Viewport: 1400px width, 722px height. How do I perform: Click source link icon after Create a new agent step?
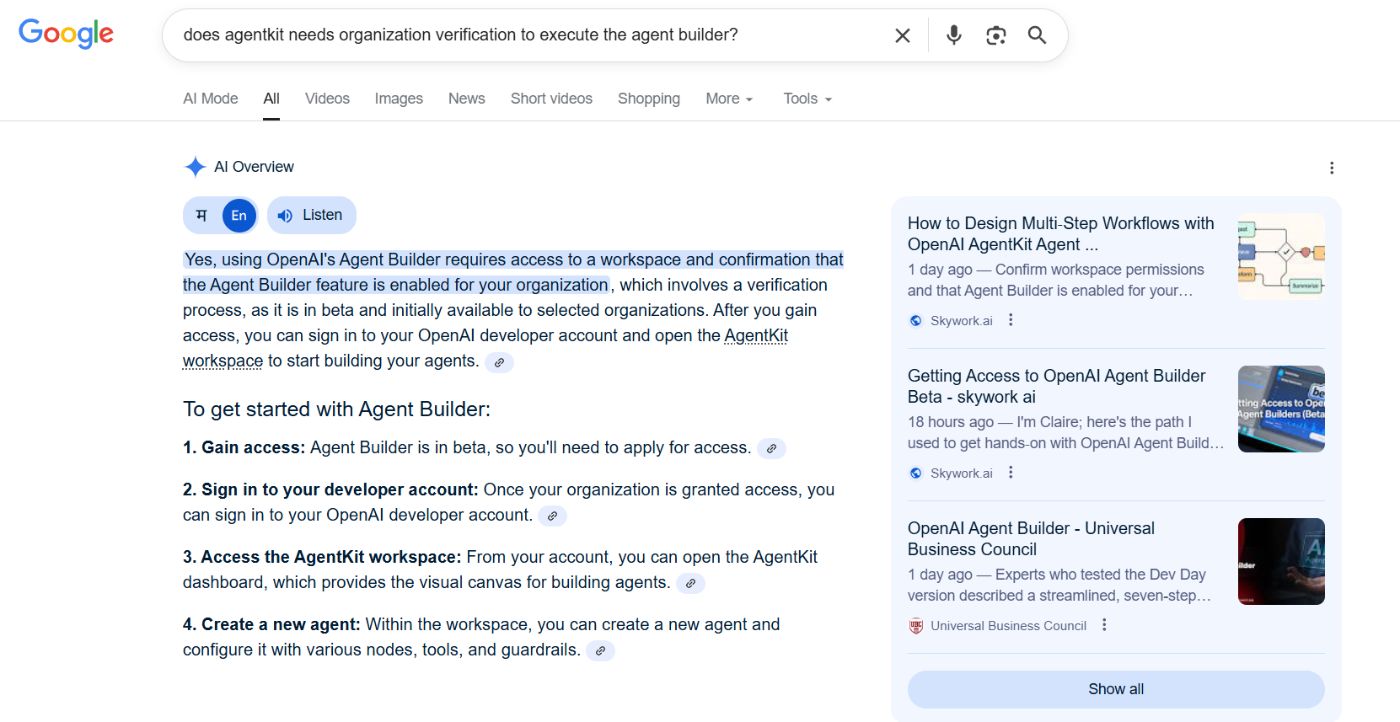600,651
